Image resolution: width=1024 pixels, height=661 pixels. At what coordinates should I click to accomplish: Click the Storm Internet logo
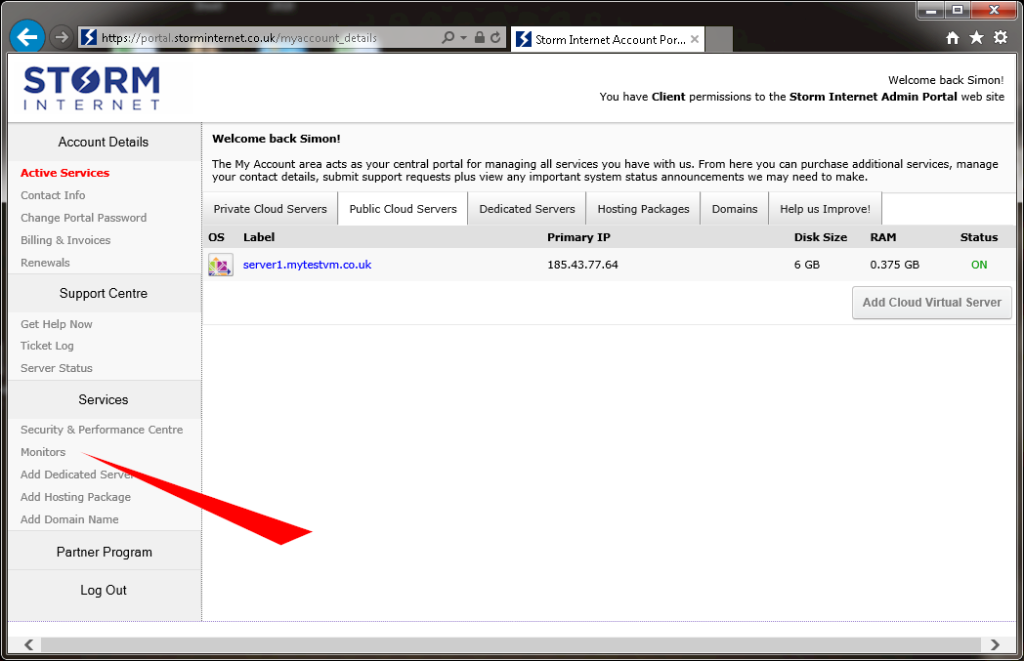tap(91, 88)
